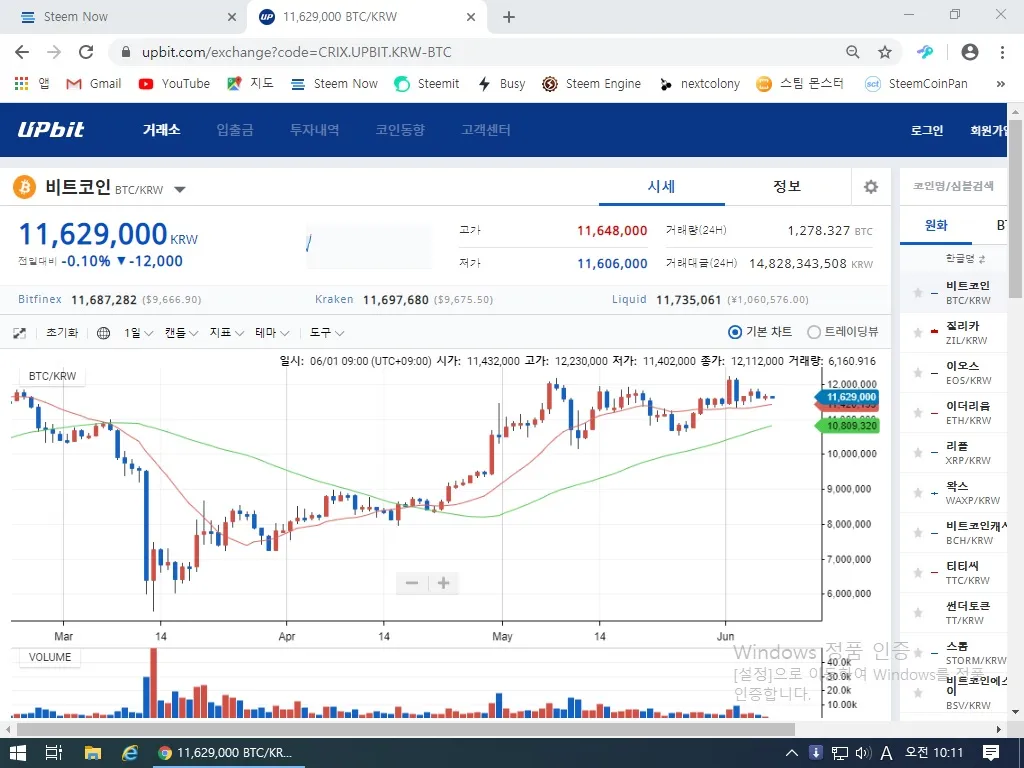Expand chart to fullscreen icon
This screenshot has height=768, width=1024.
pyautogui.click(x=20, y=333)
